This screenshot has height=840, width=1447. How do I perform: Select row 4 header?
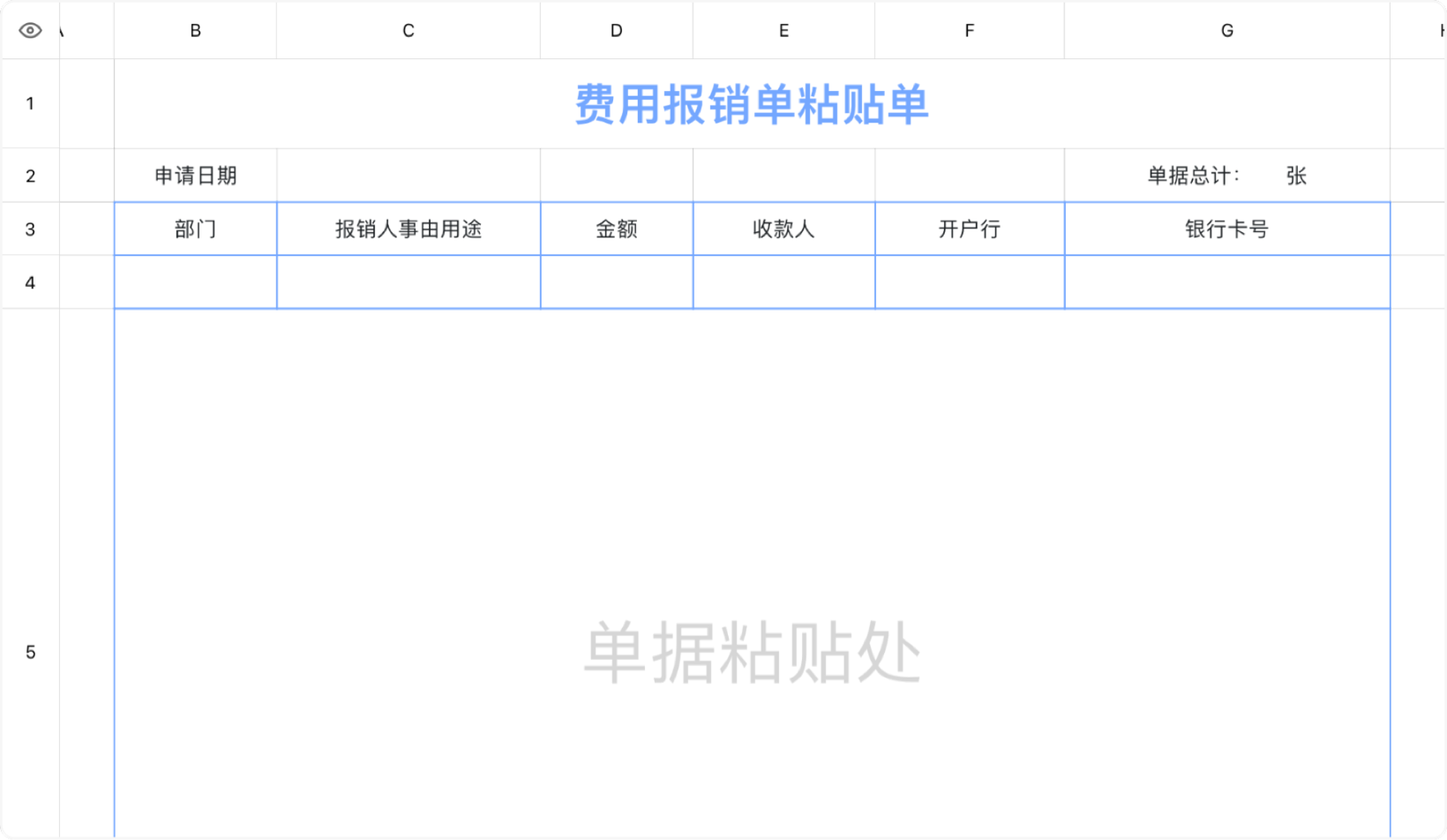tap(30, 282)
